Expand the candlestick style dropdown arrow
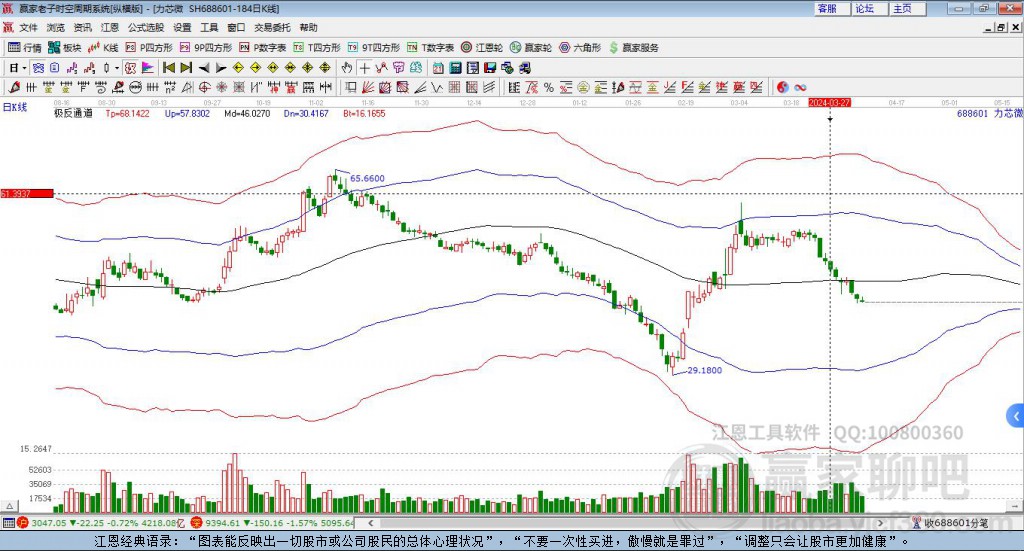The height and width of the screenshot is (551, 1024). [x=117, y=68]
